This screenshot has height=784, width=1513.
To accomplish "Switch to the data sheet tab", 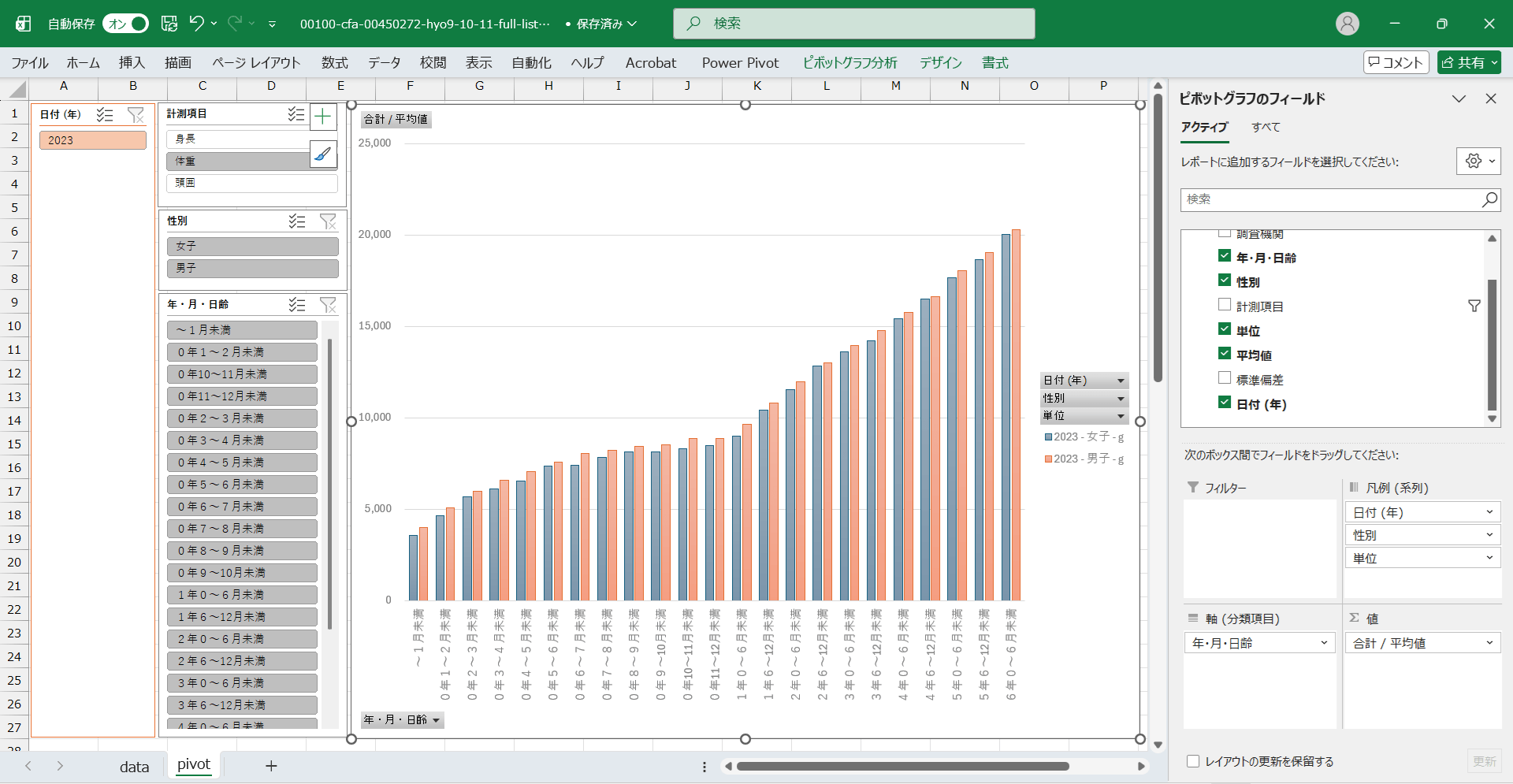I will tap(134, 766).
